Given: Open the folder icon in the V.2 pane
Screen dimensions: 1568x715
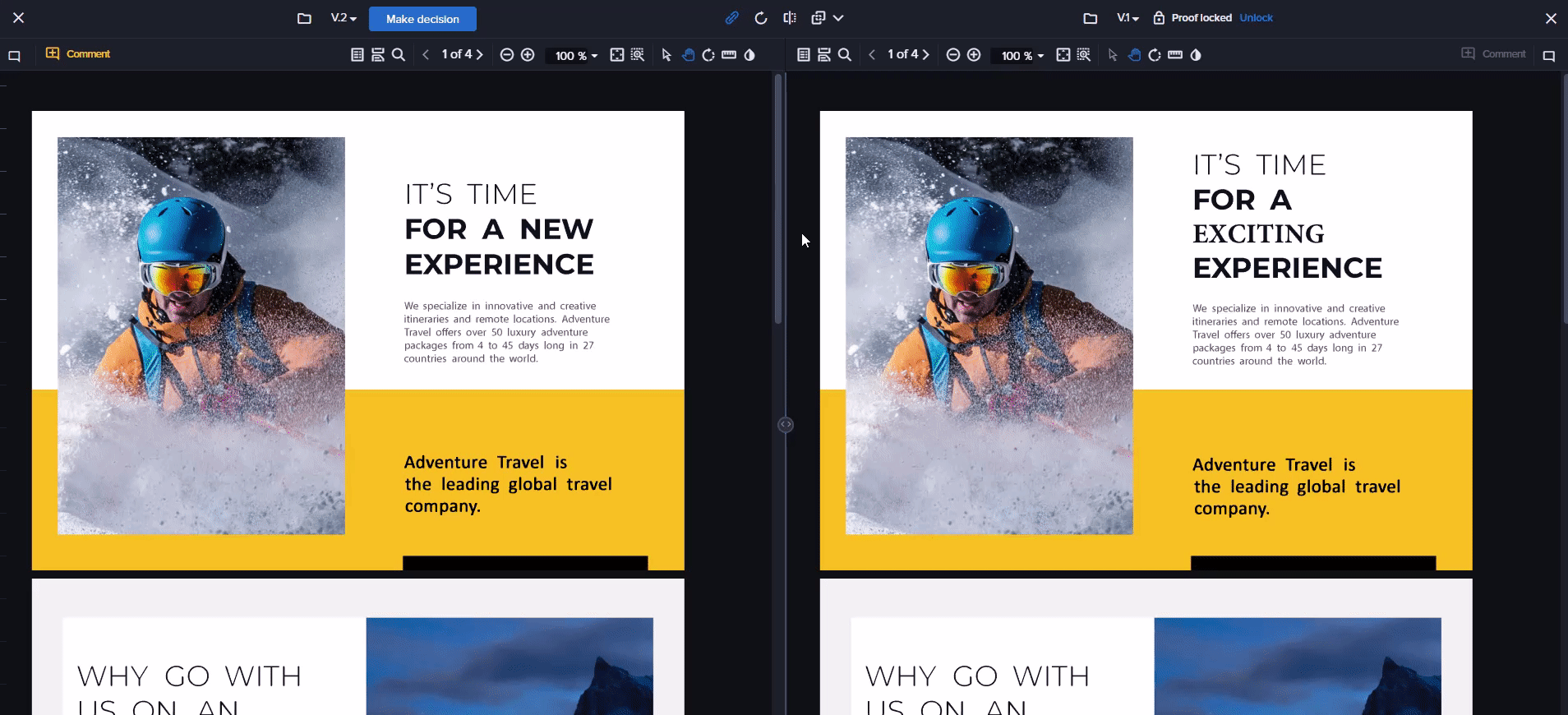Looking at the screenshot, I should click(304, 18).
